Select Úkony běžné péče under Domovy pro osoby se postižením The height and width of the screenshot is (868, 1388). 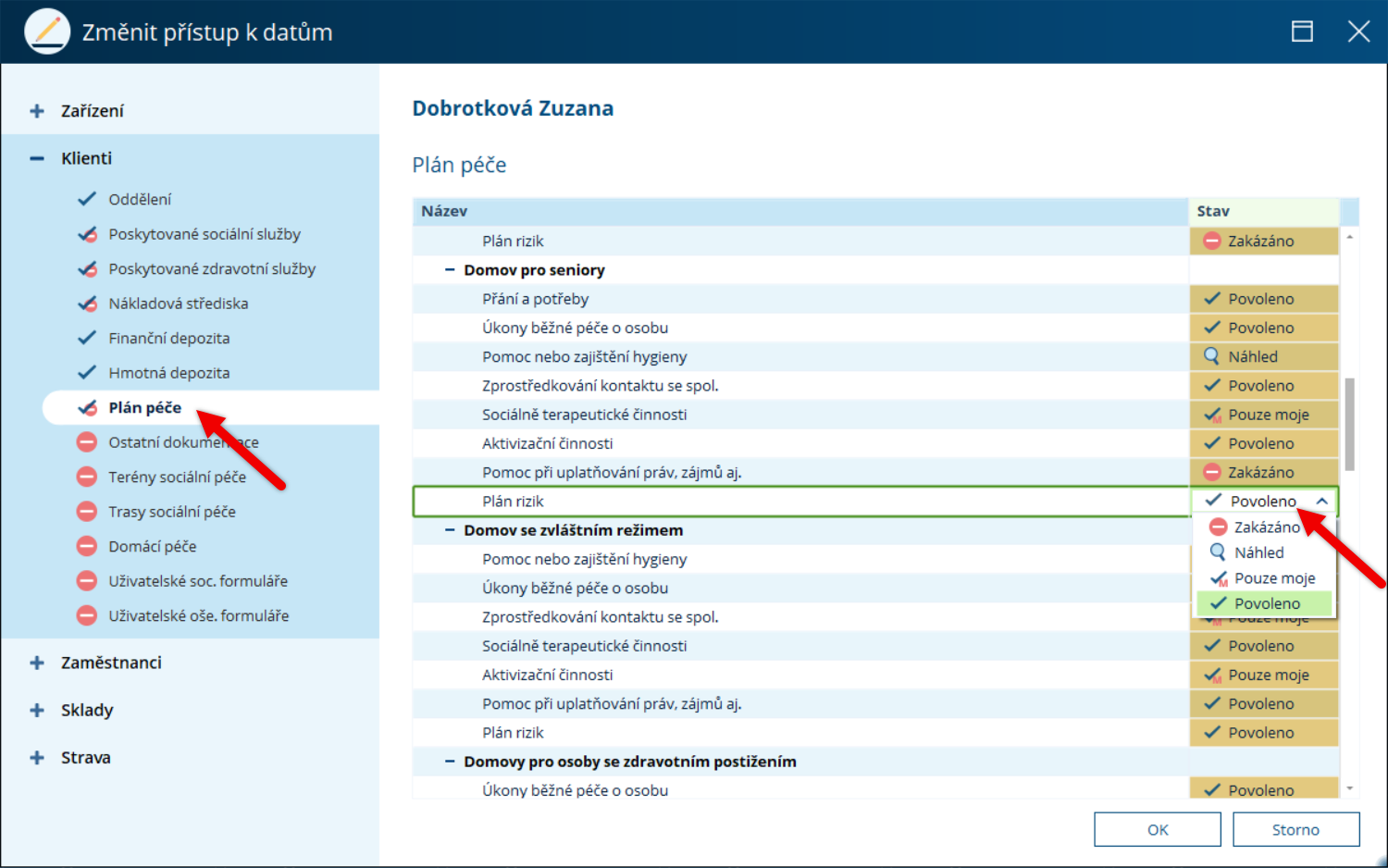coord(575,789)
